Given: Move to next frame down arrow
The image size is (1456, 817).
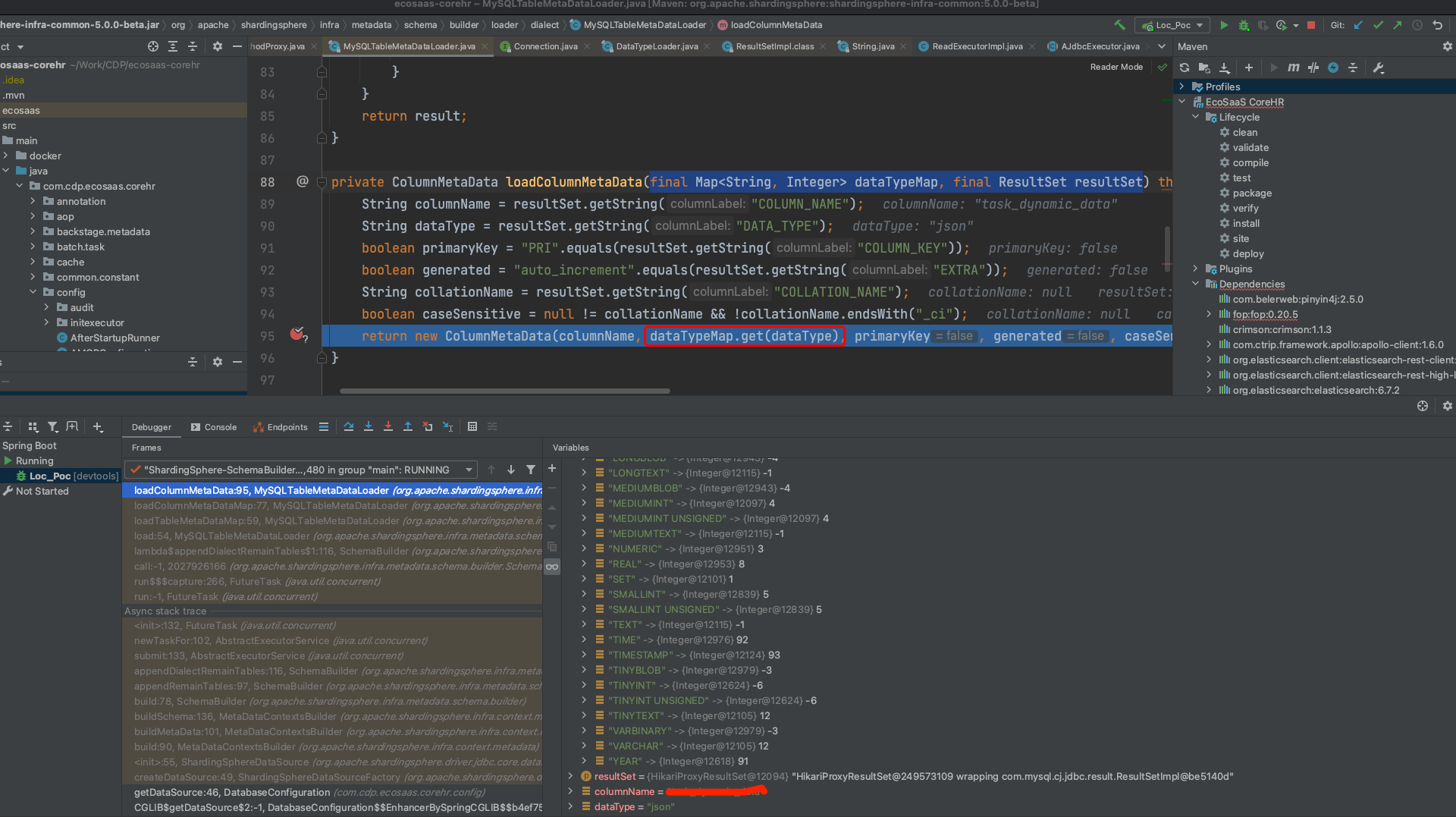Looking at the screenshot, I should pyautogui.click(x=511, y=470).
